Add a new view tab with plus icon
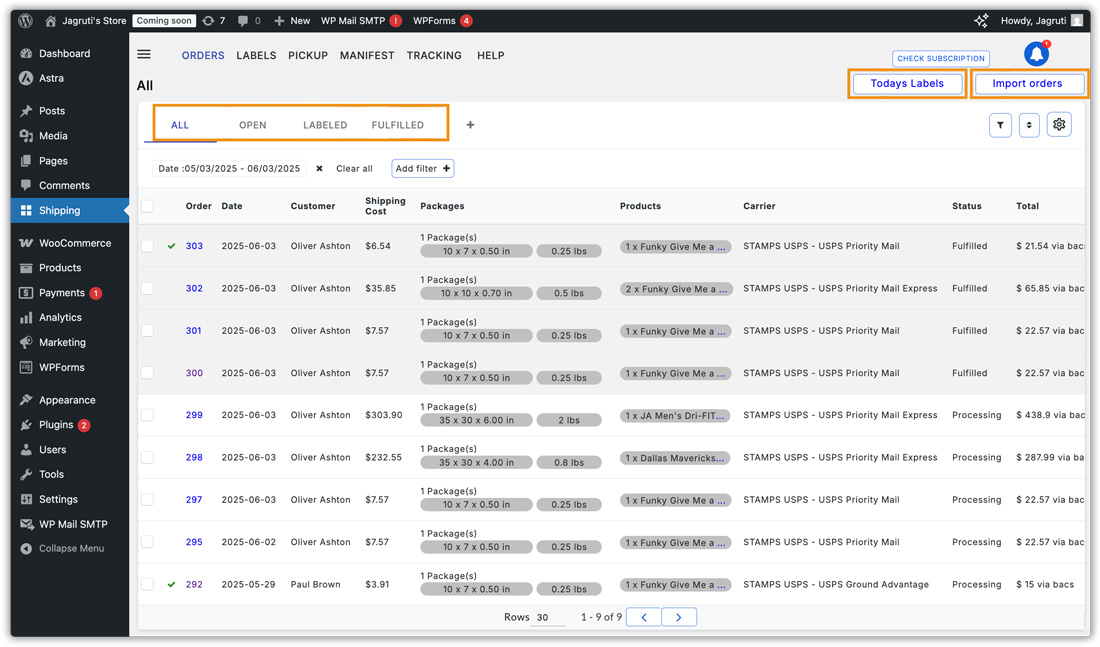 (x=470, y=125)
